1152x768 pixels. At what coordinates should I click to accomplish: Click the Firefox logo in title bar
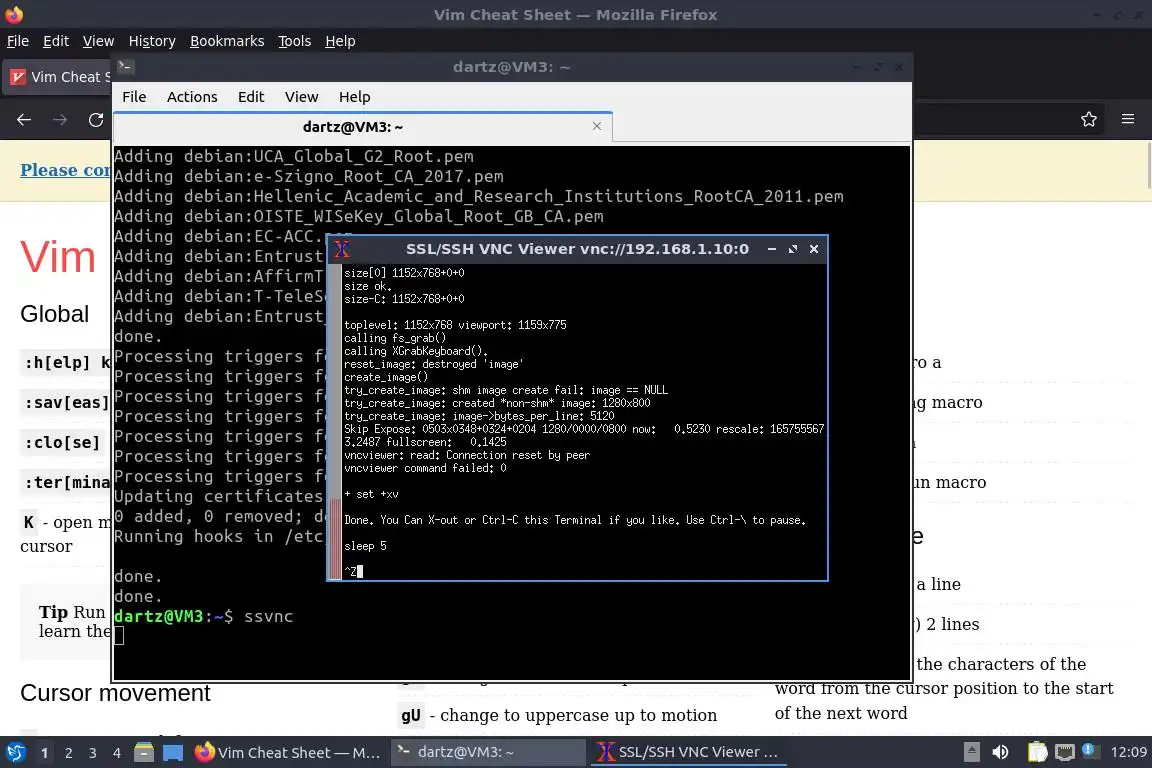coord(14,14)
